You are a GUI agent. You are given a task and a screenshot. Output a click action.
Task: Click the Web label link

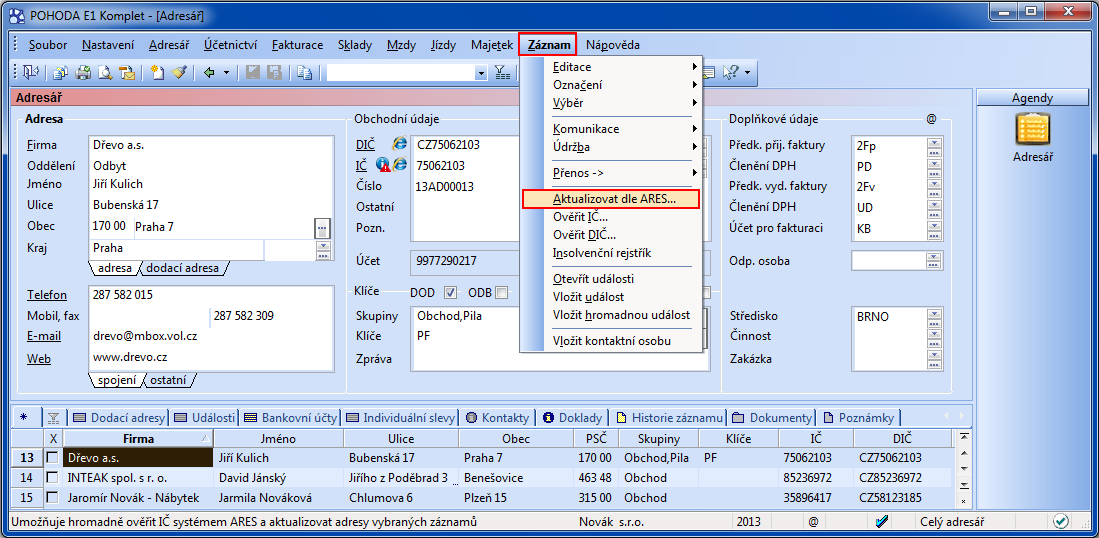39,359
